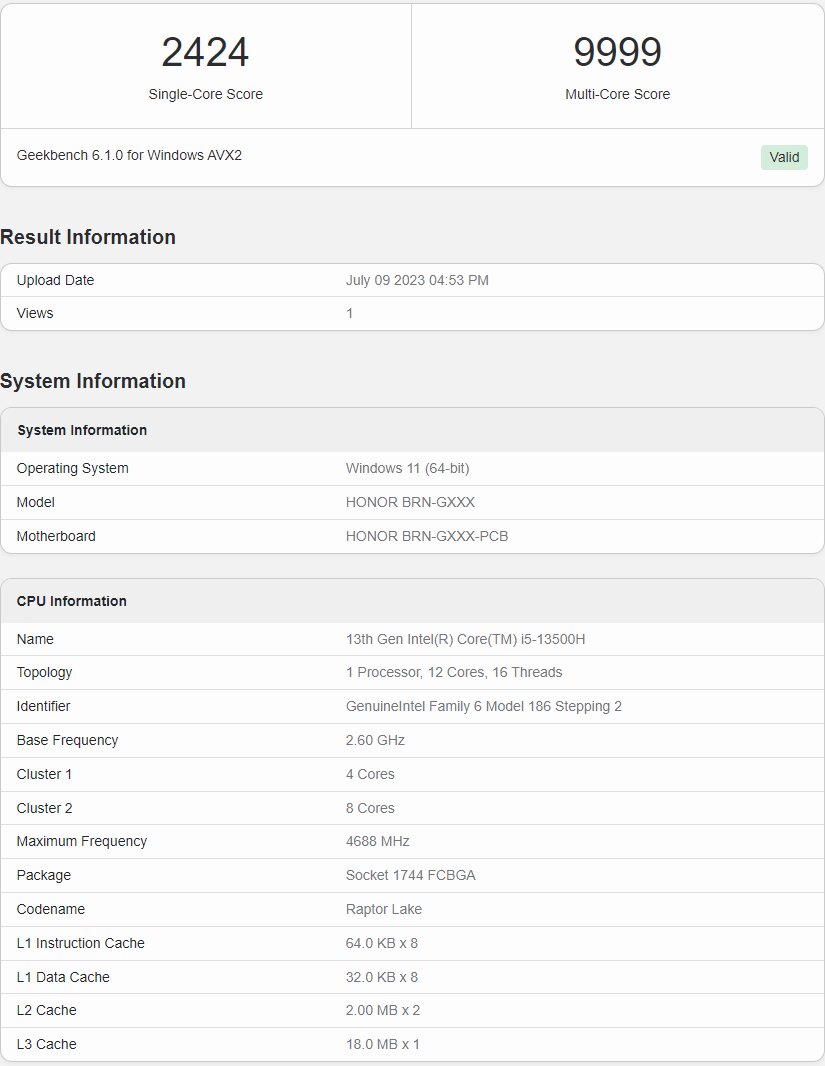The width and height of the screenshot is (825, 1066).
Task: Select the 18.0 MB x 1 value
Action: [383, 1045]
